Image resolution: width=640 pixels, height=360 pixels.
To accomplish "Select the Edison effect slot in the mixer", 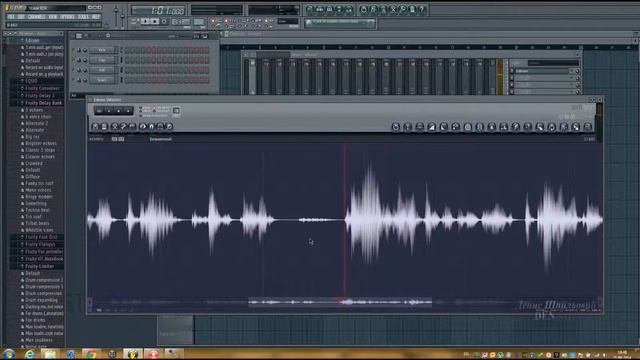I will click(542, 71).
